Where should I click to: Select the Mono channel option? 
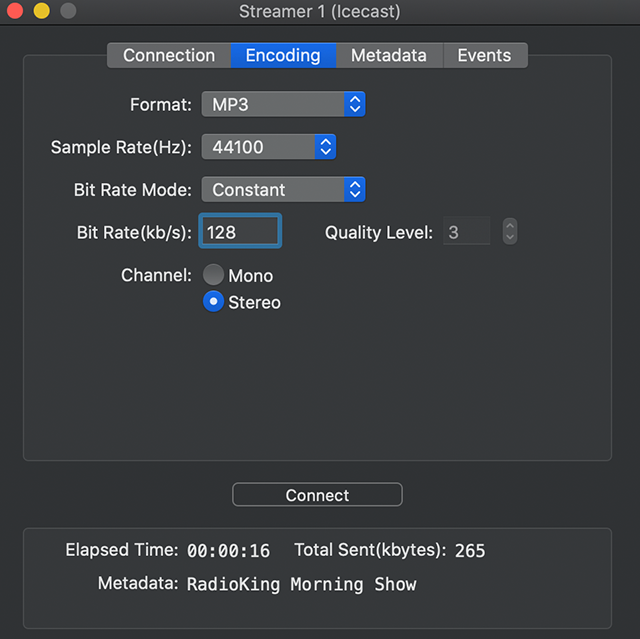tap(213, 275)
